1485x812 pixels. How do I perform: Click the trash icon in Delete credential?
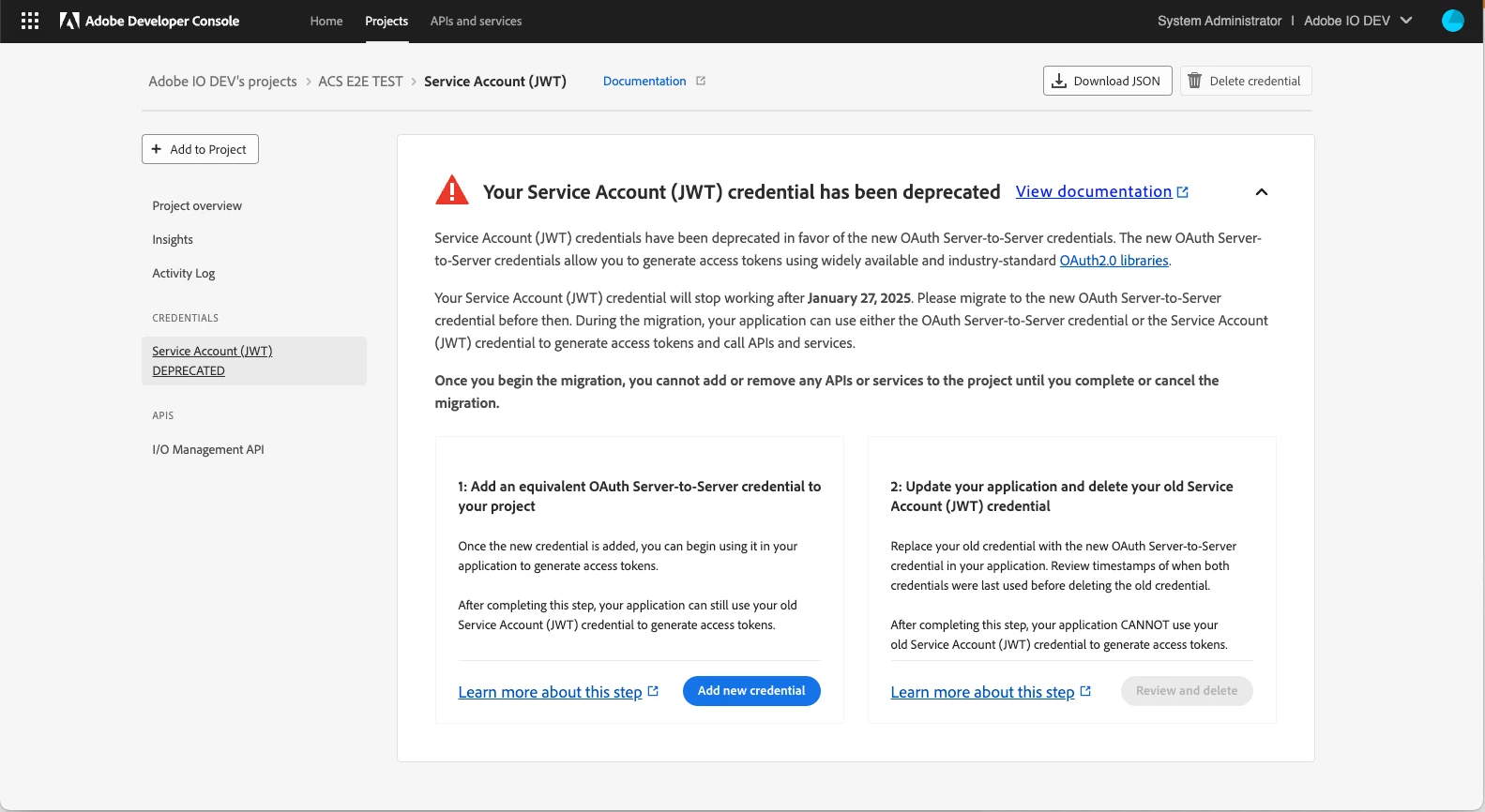pyautogui.click(x=1194, y=81)
